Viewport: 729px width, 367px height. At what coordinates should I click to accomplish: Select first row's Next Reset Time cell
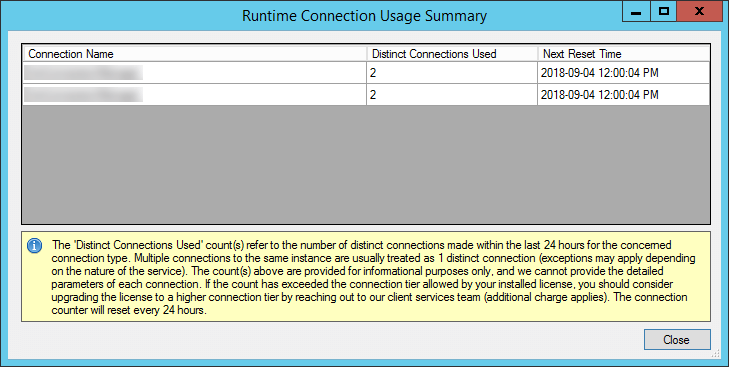click(623, 73)
